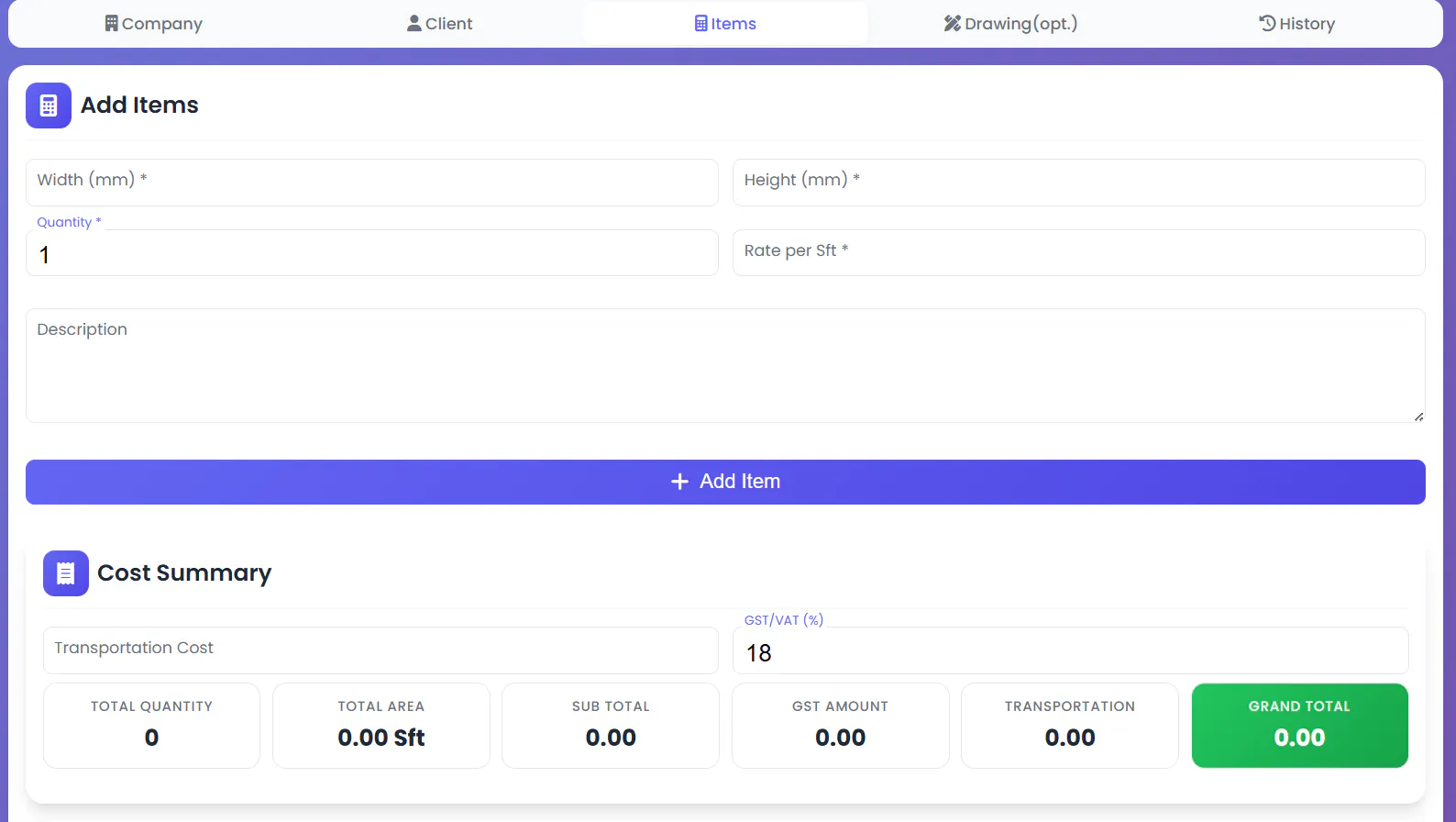Click the receipt icon beside Cost Summary
1456x822 pixels.
tap(66, 573)
